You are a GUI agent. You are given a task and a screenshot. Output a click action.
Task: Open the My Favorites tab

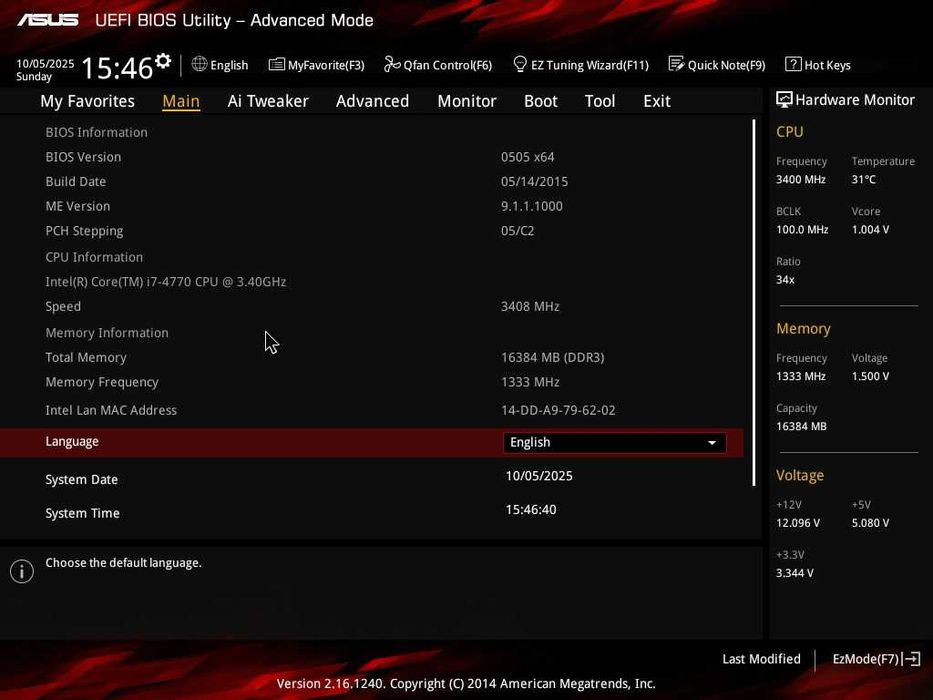pos(87,101)
